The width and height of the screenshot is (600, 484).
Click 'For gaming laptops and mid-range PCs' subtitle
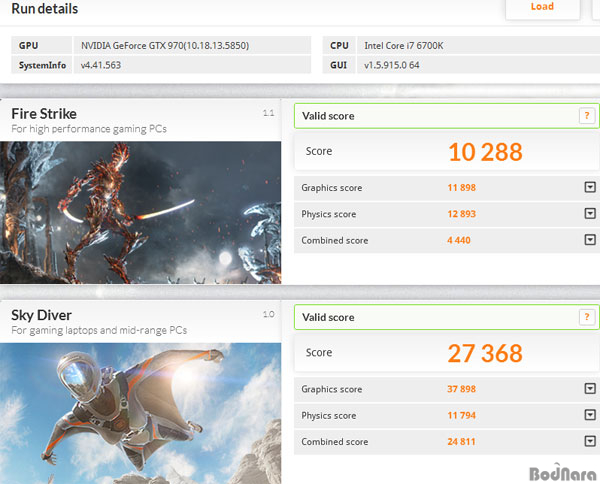pos(99,330)
